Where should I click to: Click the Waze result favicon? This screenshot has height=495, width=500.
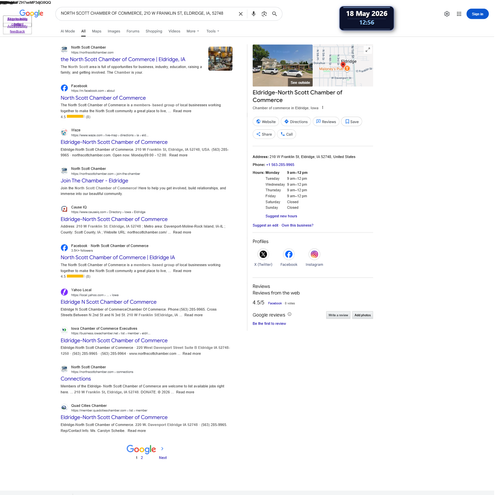pos(64,132)
